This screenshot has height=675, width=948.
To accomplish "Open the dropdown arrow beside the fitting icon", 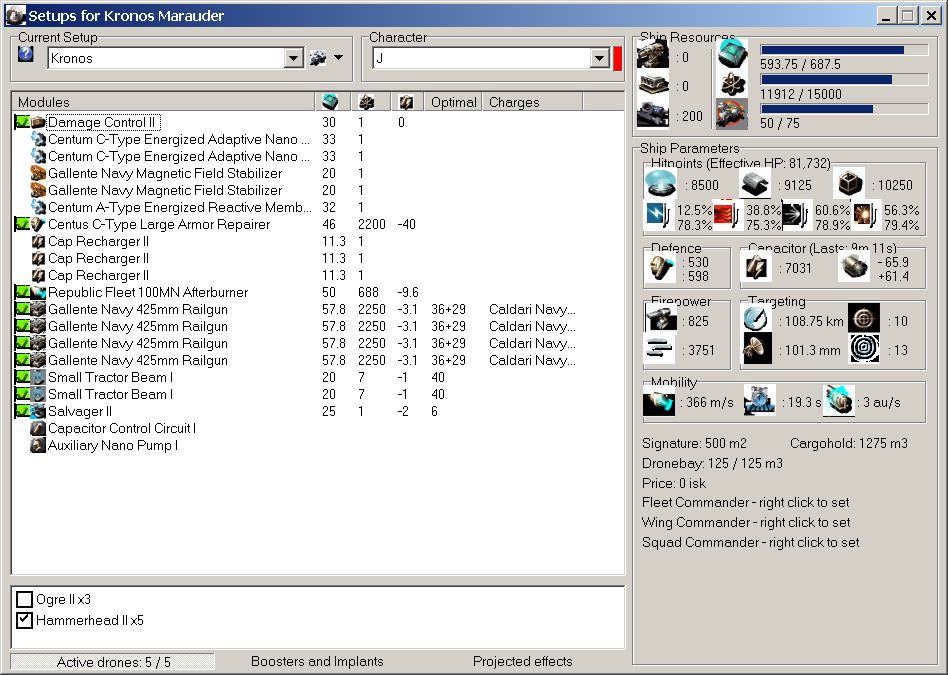I will (339, 58).
